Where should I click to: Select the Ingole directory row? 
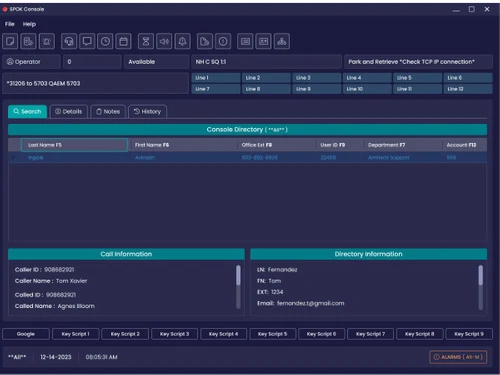point(247,158)
